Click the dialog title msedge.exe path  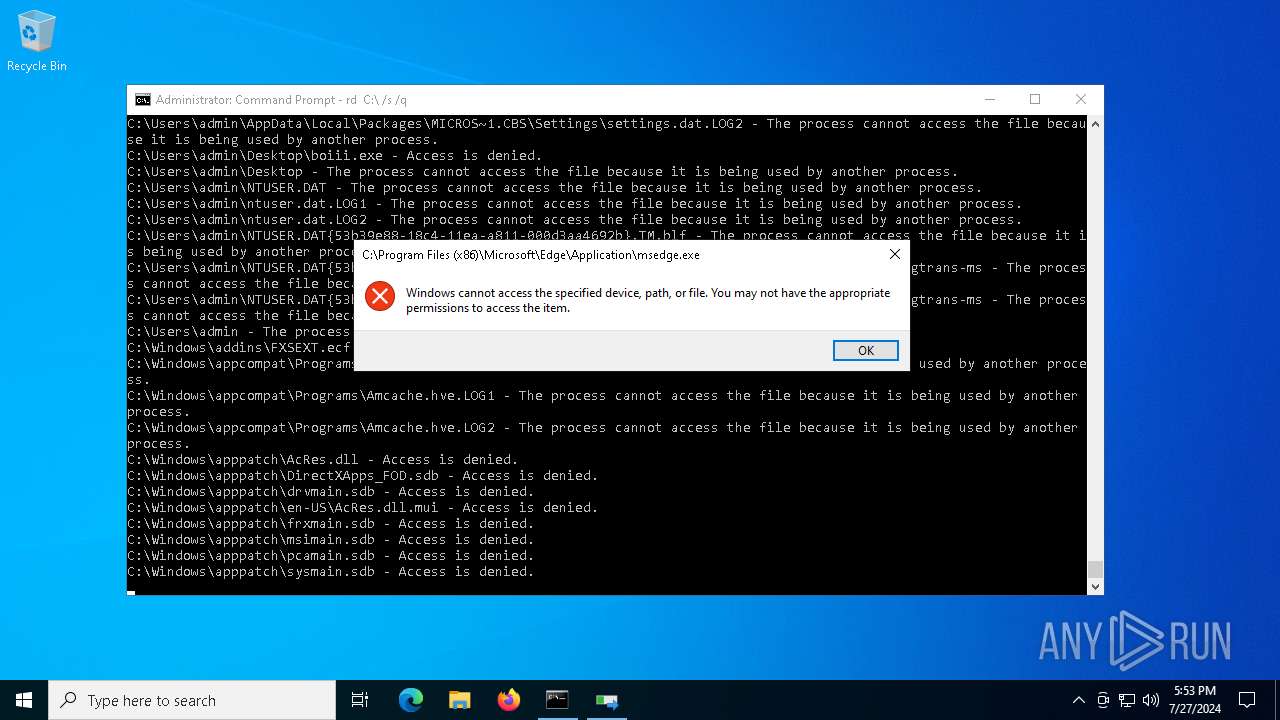pyautogui.click(x=531, y=255)
